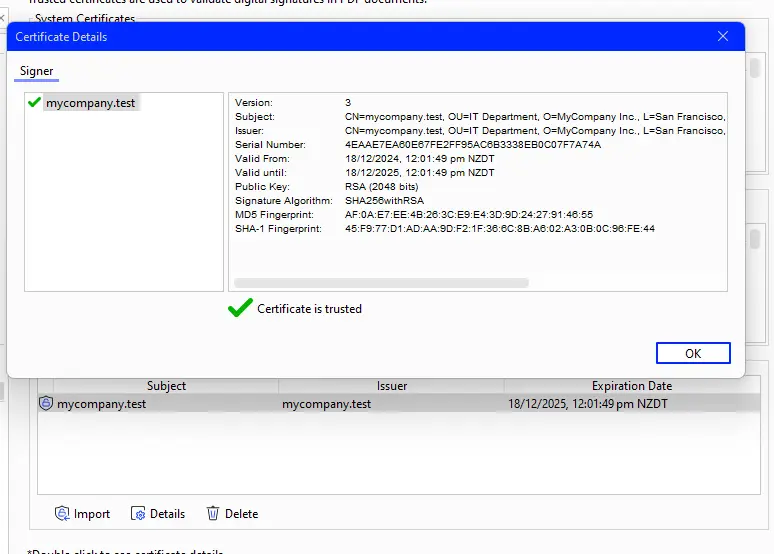
Task: Click the mycompany.test issuer cell
Action: tap(327, 404)
